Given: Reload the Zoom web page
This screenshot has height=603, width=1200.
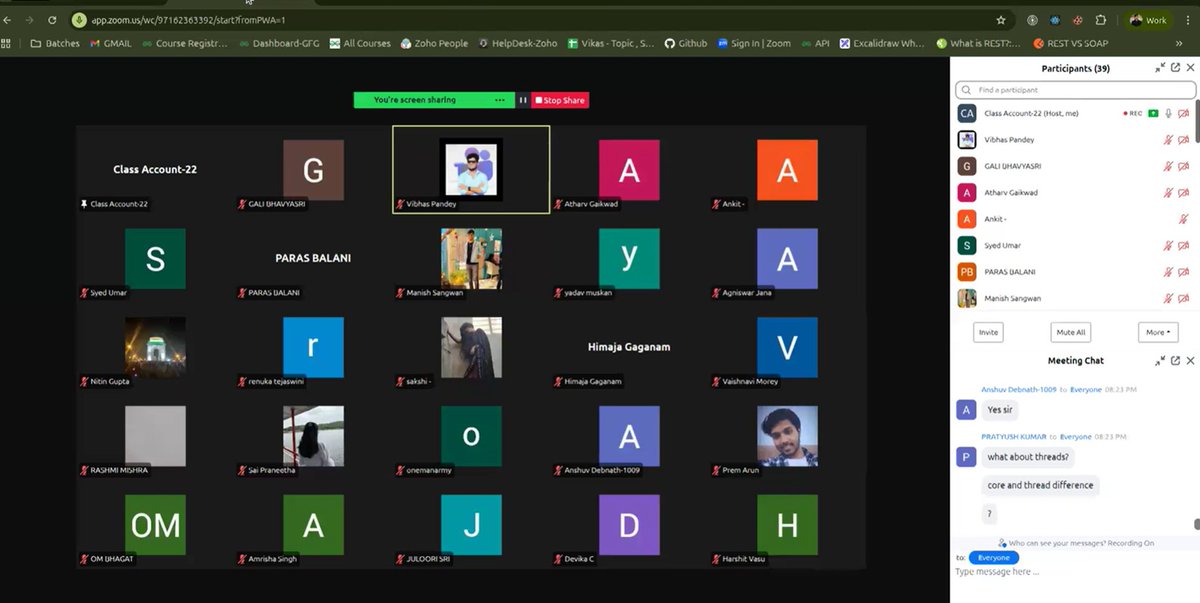Looking at the screenshot, I should (x=52, y=20).
